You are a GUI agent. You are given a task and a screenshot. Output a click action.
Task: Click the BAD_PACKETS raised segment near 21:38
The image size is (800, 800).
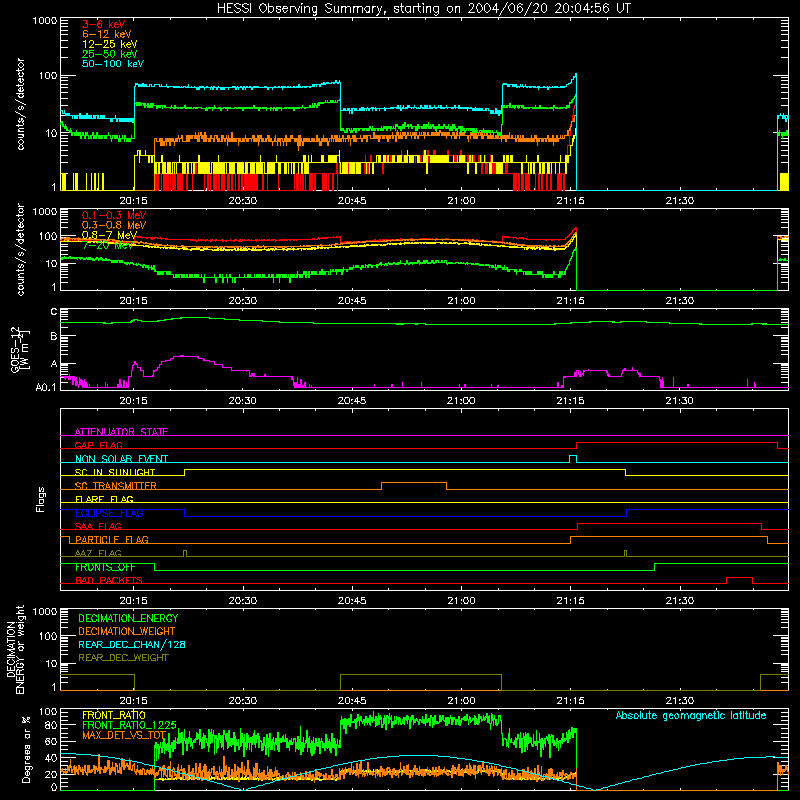click(x=739, y=578)
